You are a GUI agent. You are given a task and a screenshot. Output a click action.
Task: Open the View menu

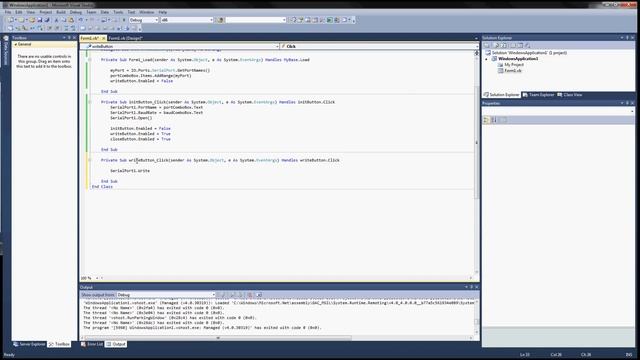[x=31, y=12]
